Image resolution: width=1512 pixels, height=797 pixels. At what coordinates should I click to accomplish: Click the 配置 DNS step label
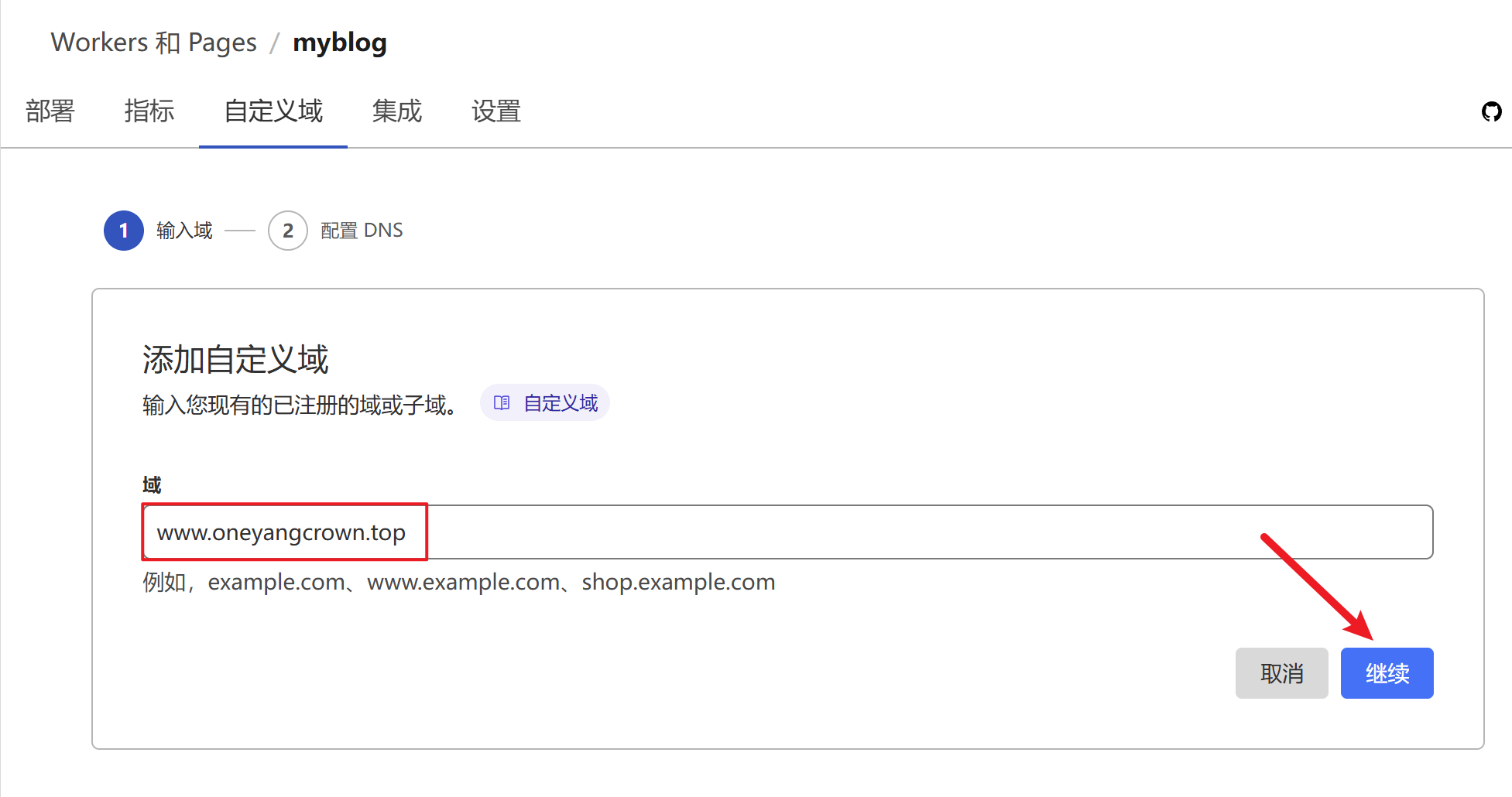tap(362, 231)
